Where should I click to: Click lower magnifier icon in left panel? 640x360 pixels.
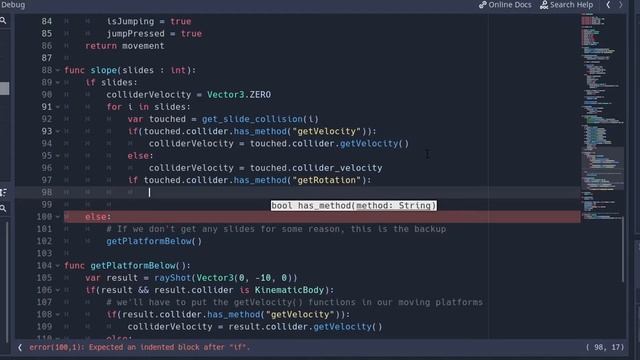(x=3, y=209)
